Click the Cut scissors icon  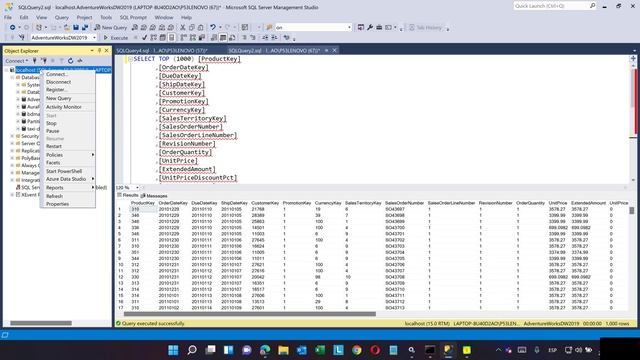182,27
